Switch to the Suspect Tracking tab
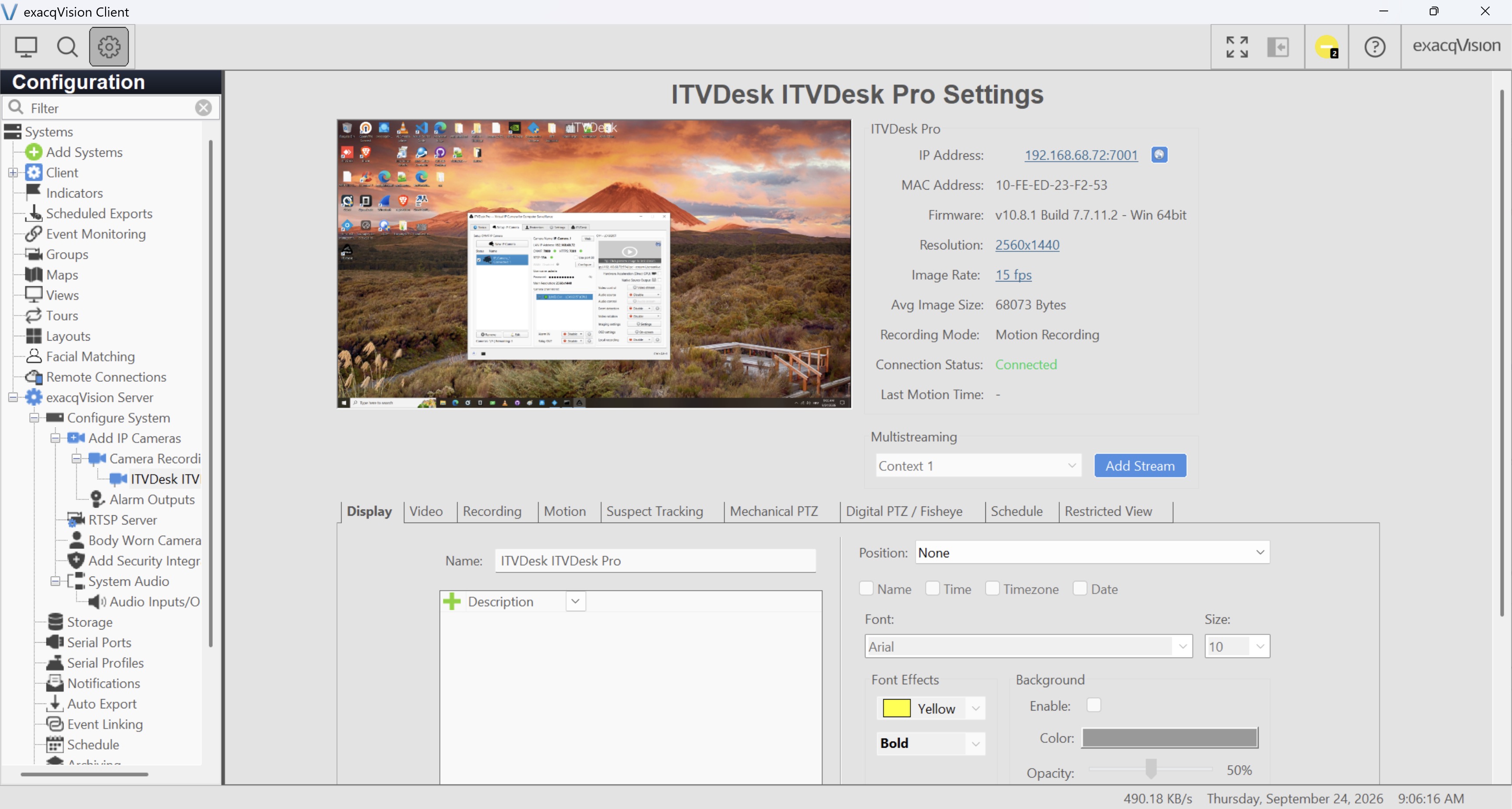This screenshot has height=809, width=1512. tap(654, 511)
